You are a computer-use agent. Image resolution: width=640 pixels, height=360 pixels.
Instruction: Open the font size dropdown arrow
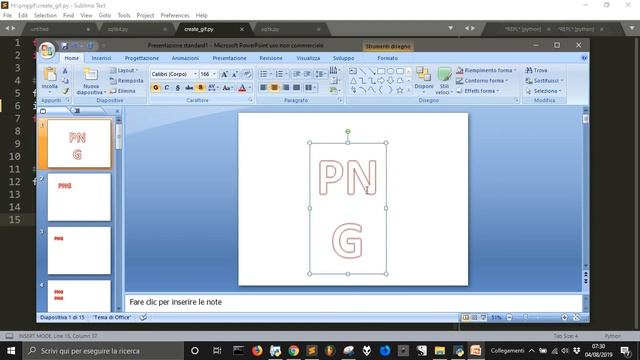pyautogui.click(x=214, y=74)
